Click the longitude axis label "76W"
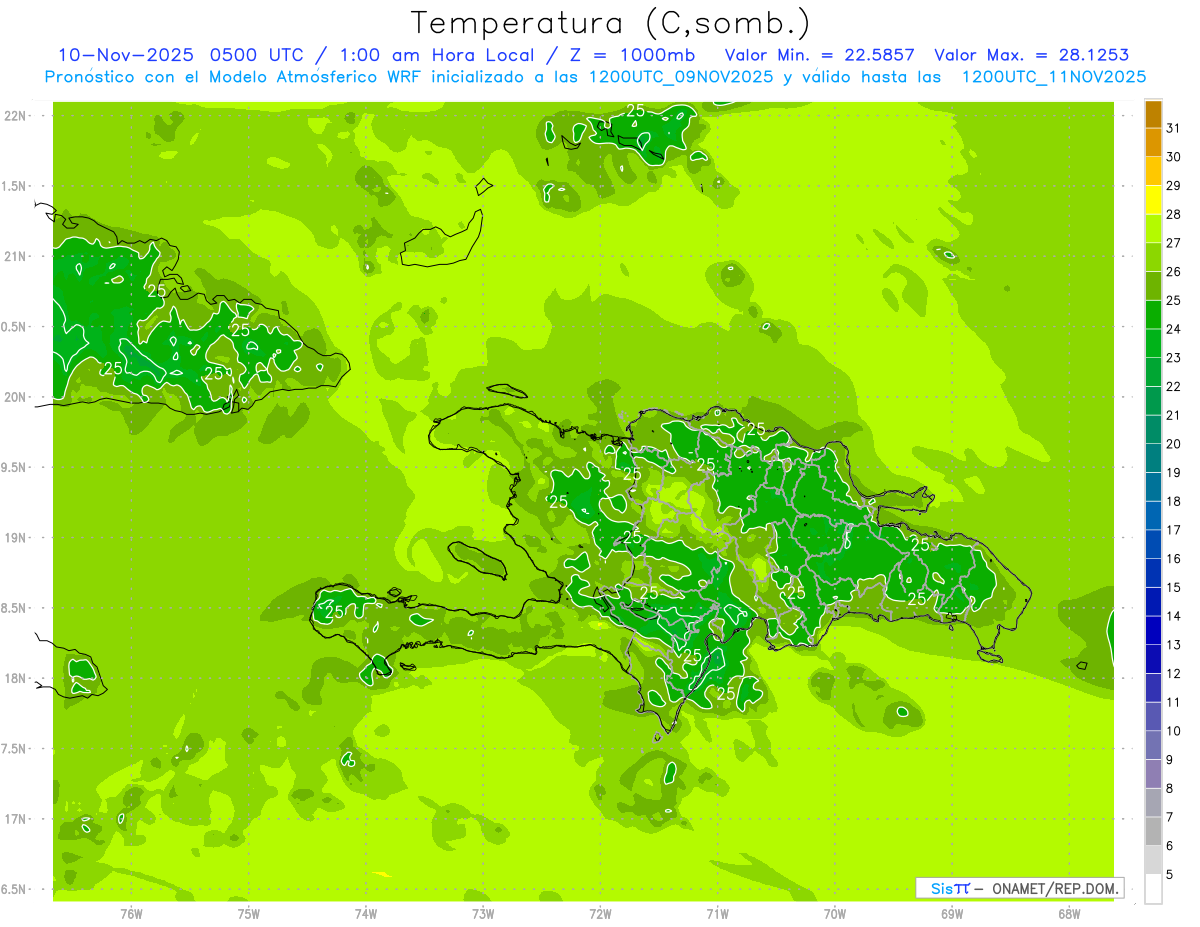This screenshot has width=1200, height=927. click(x=131, y=914)
